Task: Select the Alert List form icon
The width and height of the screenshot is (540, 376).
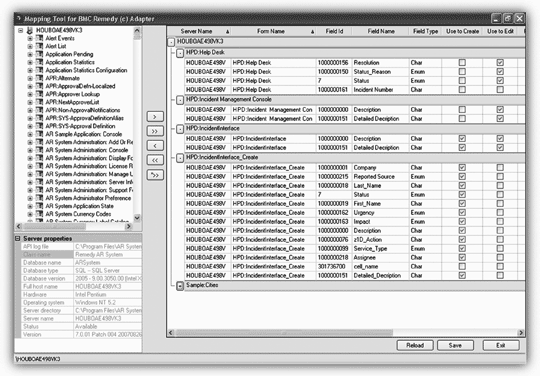Action: pos(40,46)
